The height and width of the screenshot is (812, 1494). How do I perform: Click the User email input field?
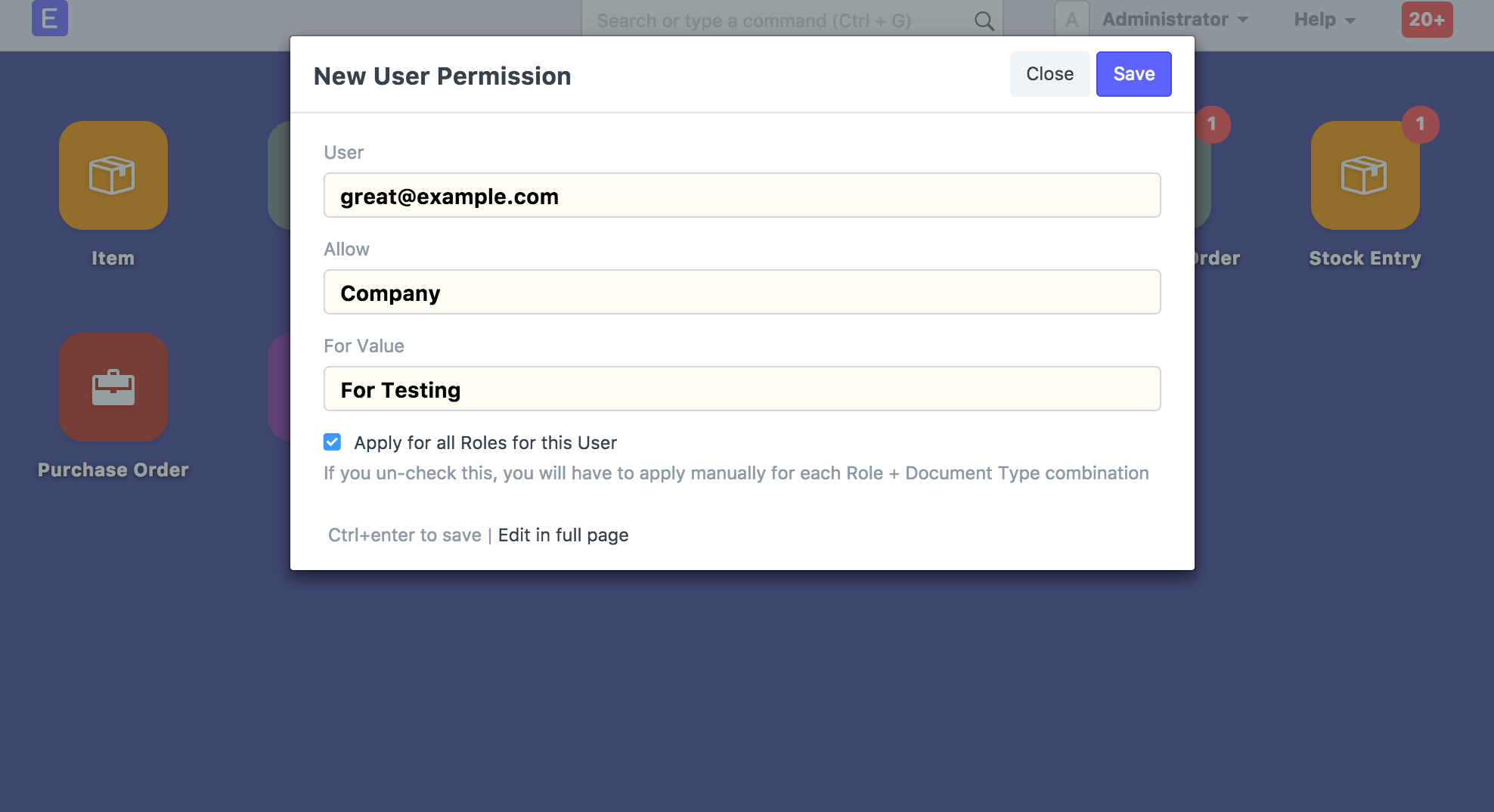pyautogui.click(x=742, y=196)
